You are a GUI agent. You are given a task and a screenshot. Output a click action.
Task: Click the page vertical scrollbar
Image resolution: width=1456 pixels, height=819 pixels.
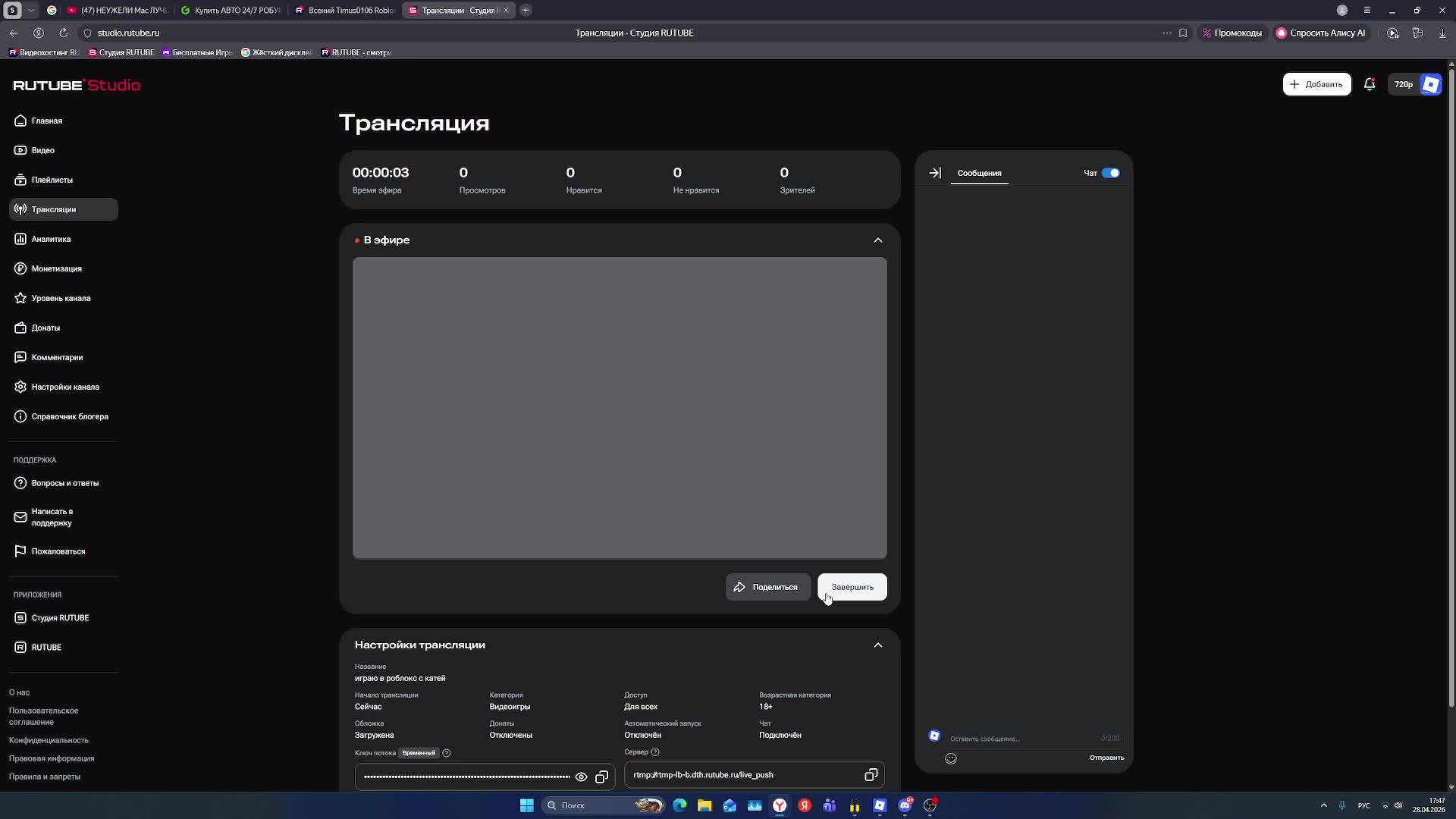tap(1451, 379)
